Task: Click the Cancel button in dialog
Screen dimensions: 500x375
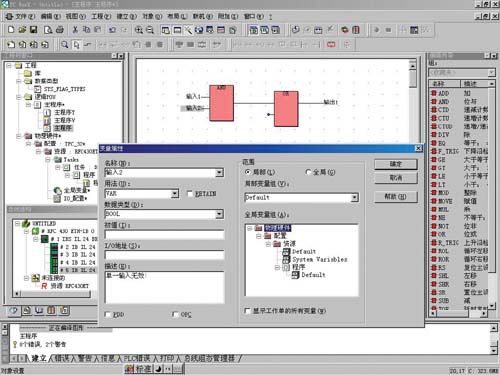Action: point(396,178)
